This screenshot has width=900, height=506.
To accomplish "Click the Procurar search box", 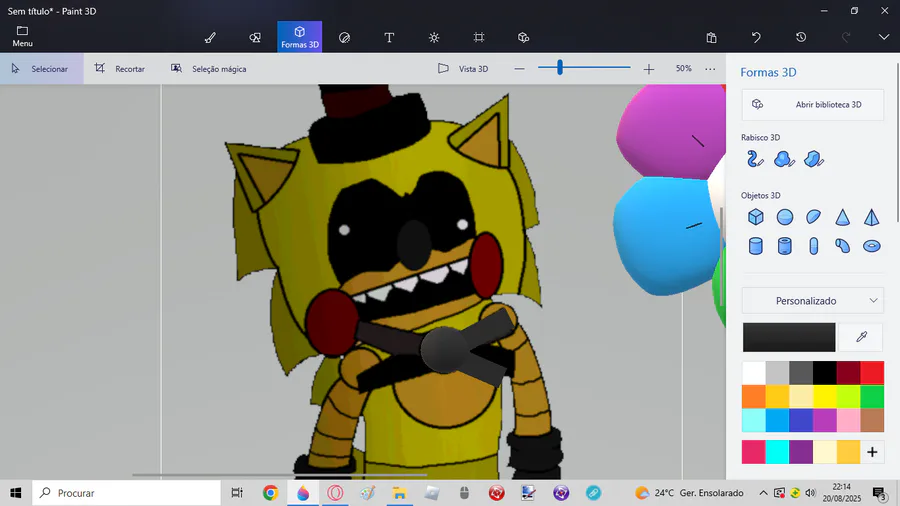I will point(126,493).
